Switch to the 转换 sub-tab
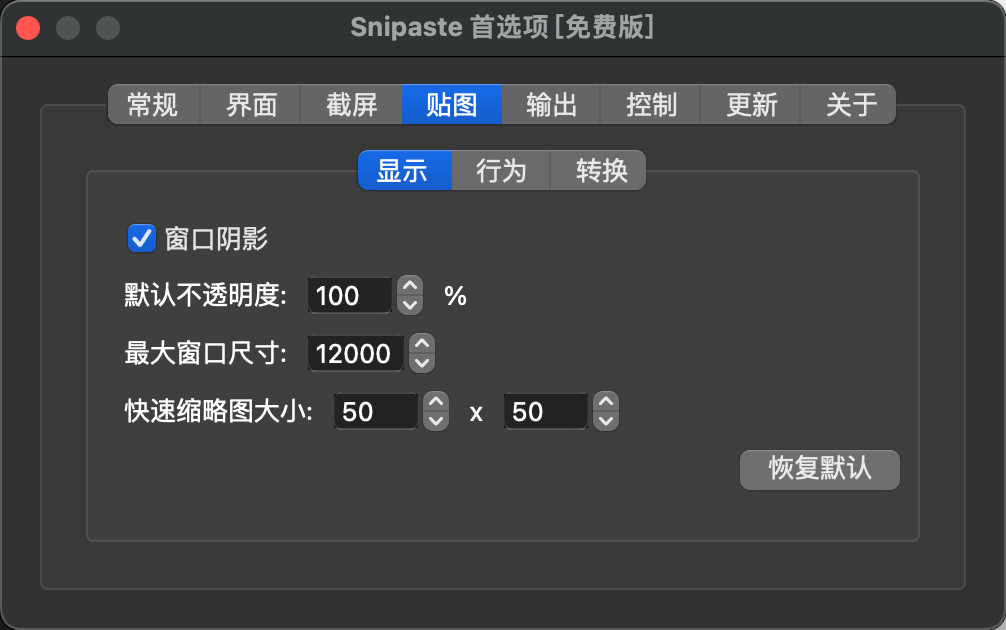 tap(601, 171)
